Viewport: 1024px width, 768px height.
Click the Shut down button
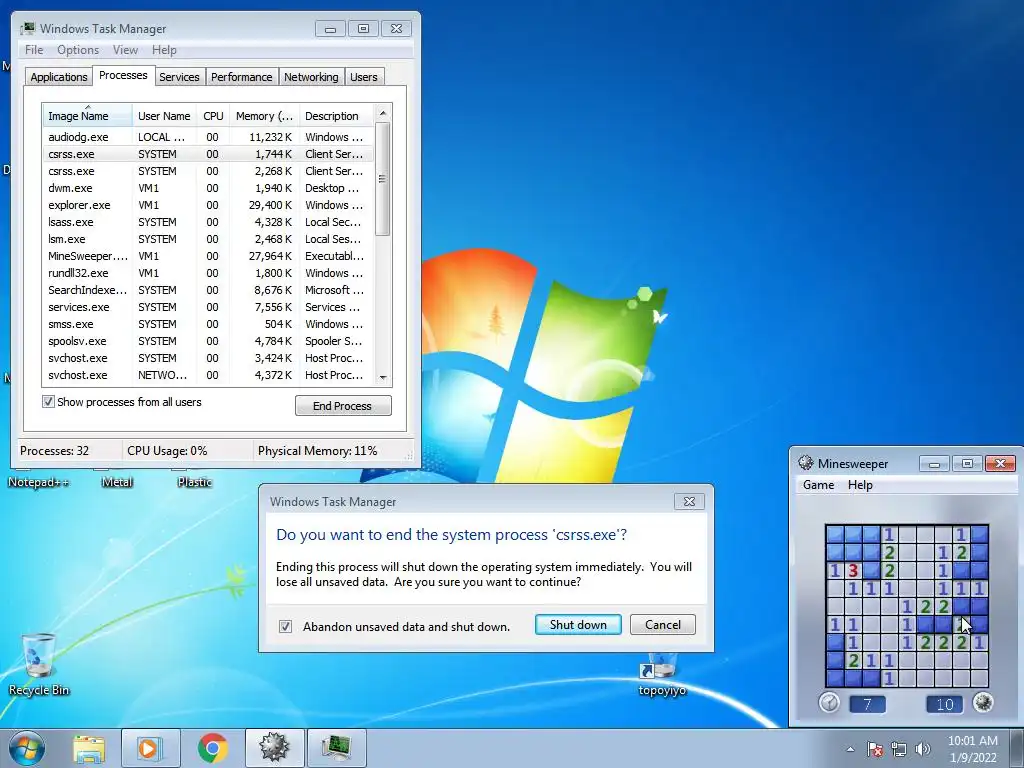[x=578, y=624]
